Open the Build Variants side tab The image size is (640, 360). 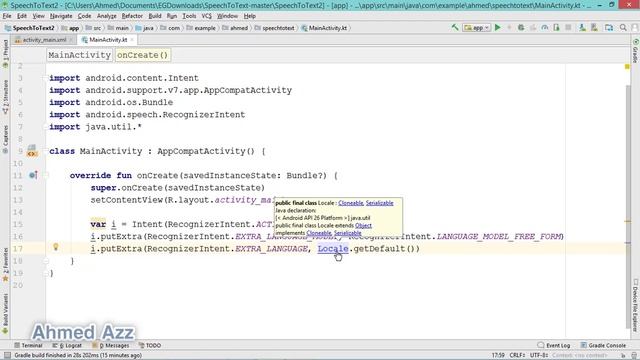click(5, 314)
